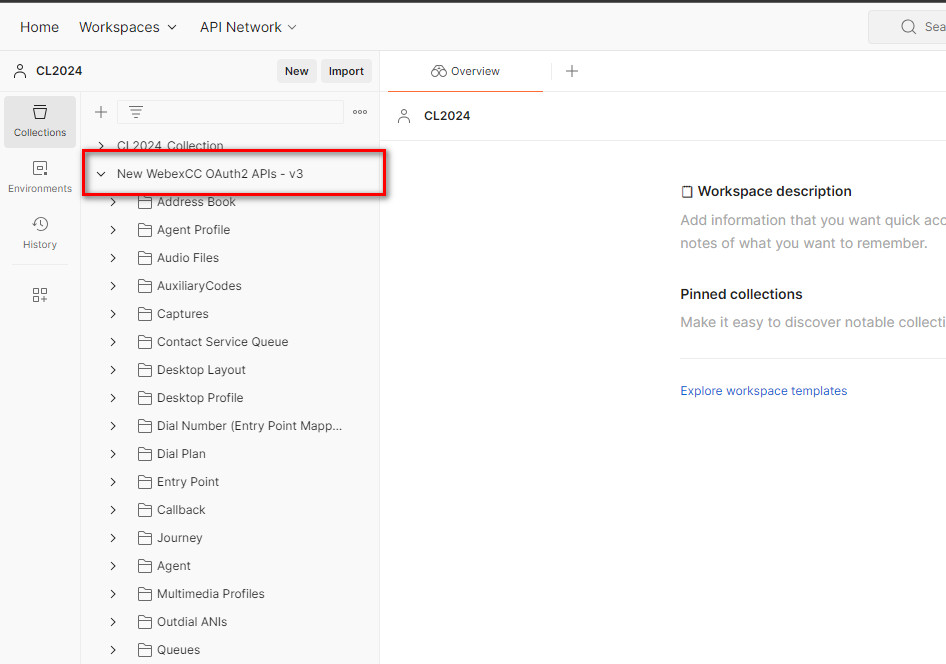
Task: Select the Contact Service Queue folder label
Action: coord(223,342)
